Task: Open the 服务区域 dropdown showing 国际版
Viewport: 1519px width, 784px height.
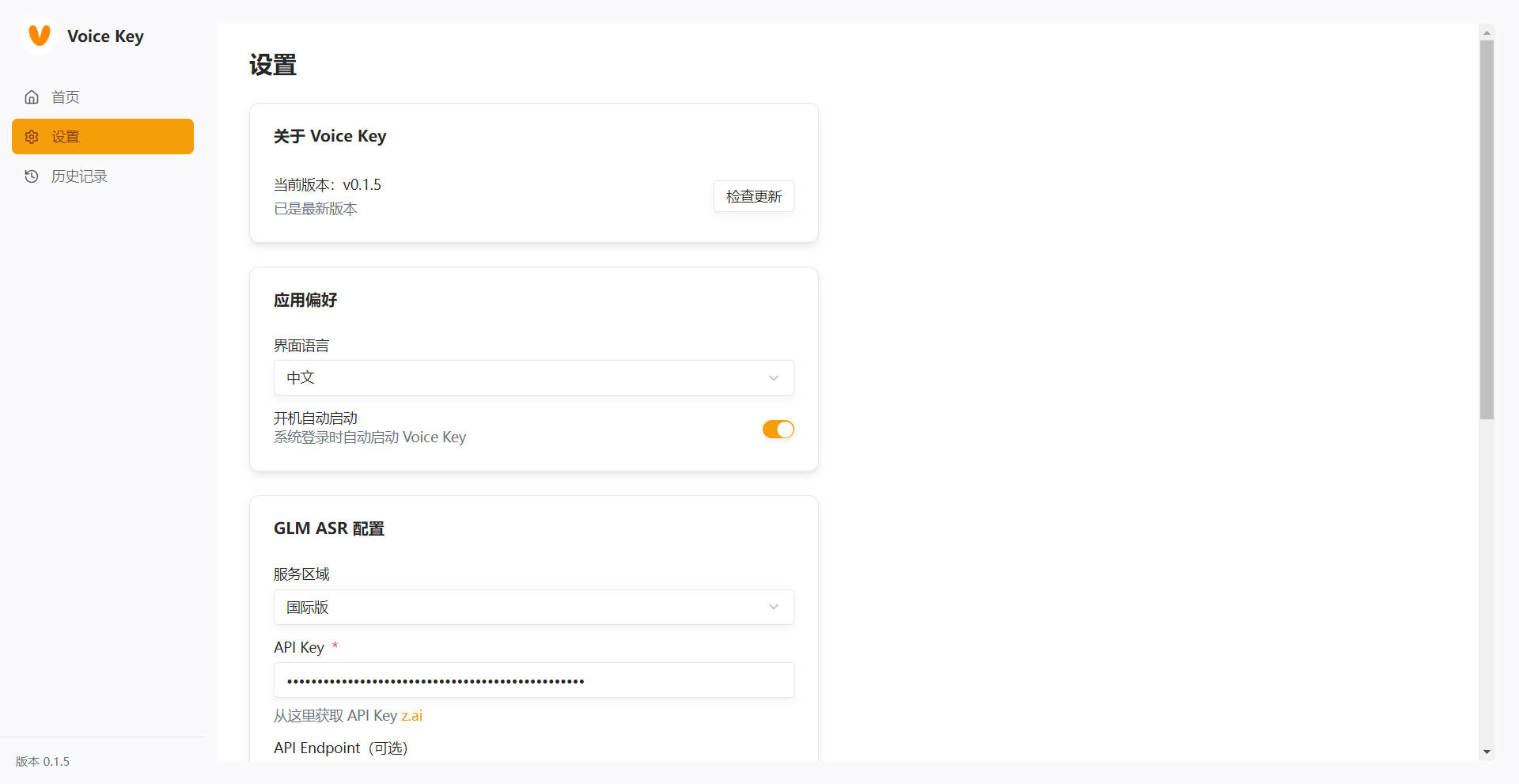Action: (534, 607)
